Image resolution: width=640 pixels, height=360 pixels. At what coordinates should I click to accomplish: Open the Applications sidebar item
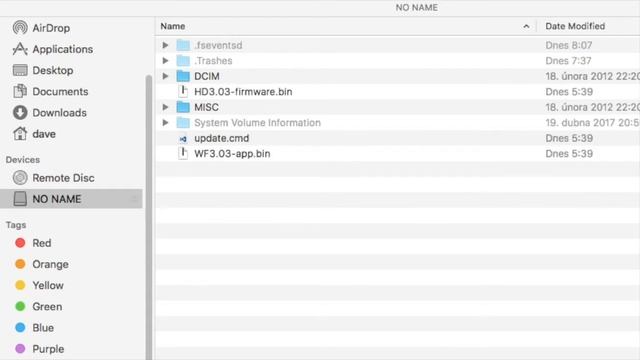pyautogui.click(x=63, y=49)
